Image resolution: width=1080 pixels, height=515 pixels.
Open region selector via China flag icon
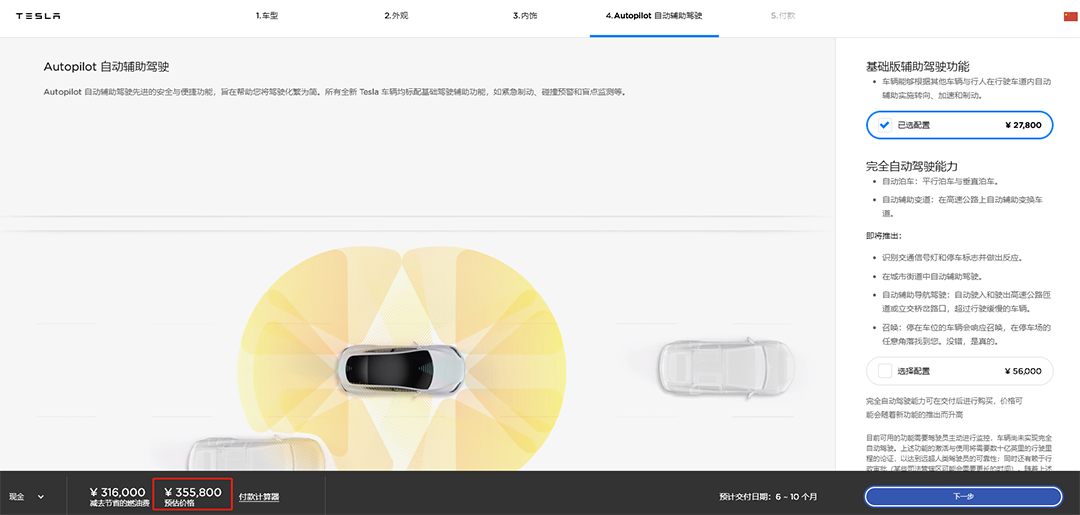point(1070,16)
